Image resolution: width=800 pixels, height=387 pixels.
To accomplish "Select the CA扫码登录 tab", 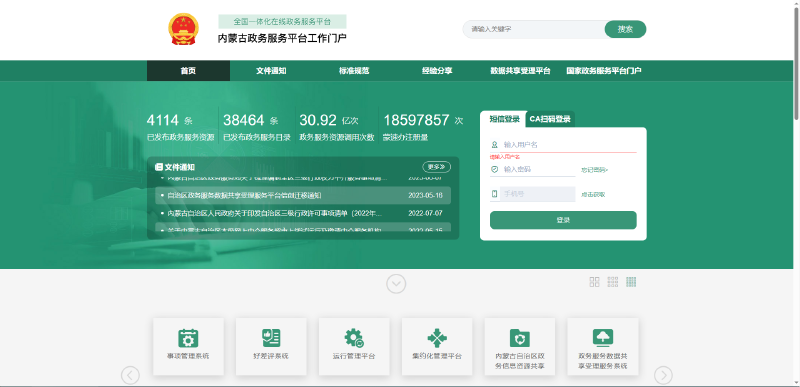I will [x=550, y=119].
